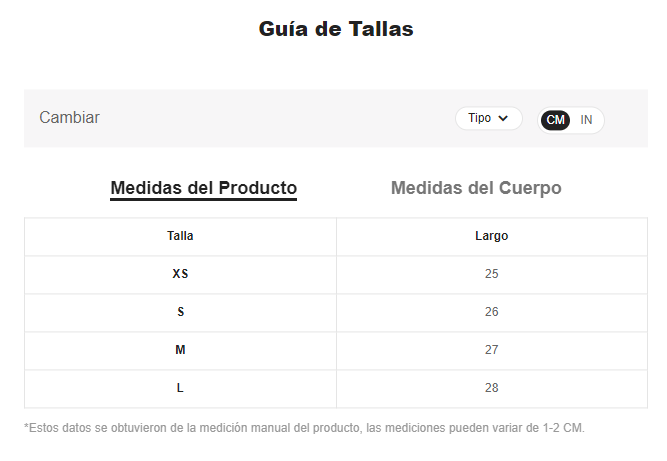Switch units to IN
Screen dimensions: 667x461
(586, 120)
